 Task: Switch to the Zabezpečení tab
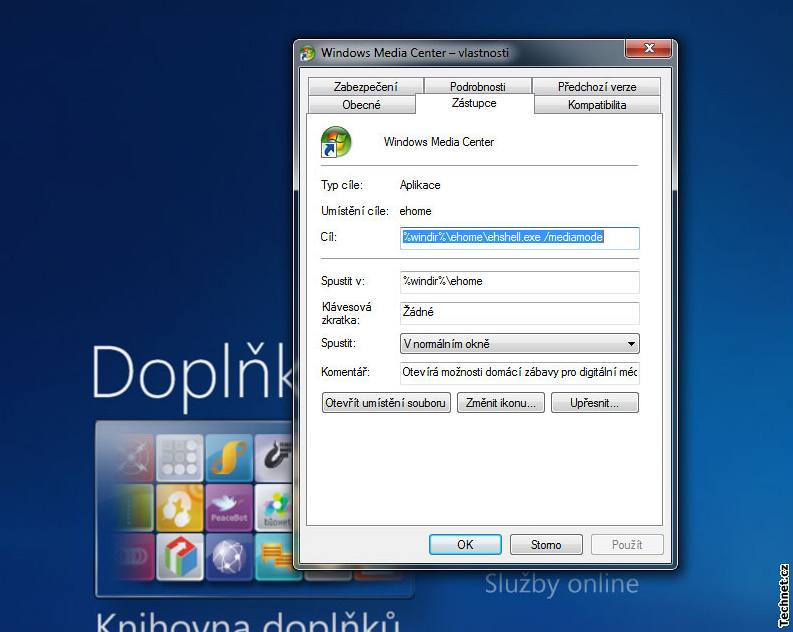[x=365, y=87]
